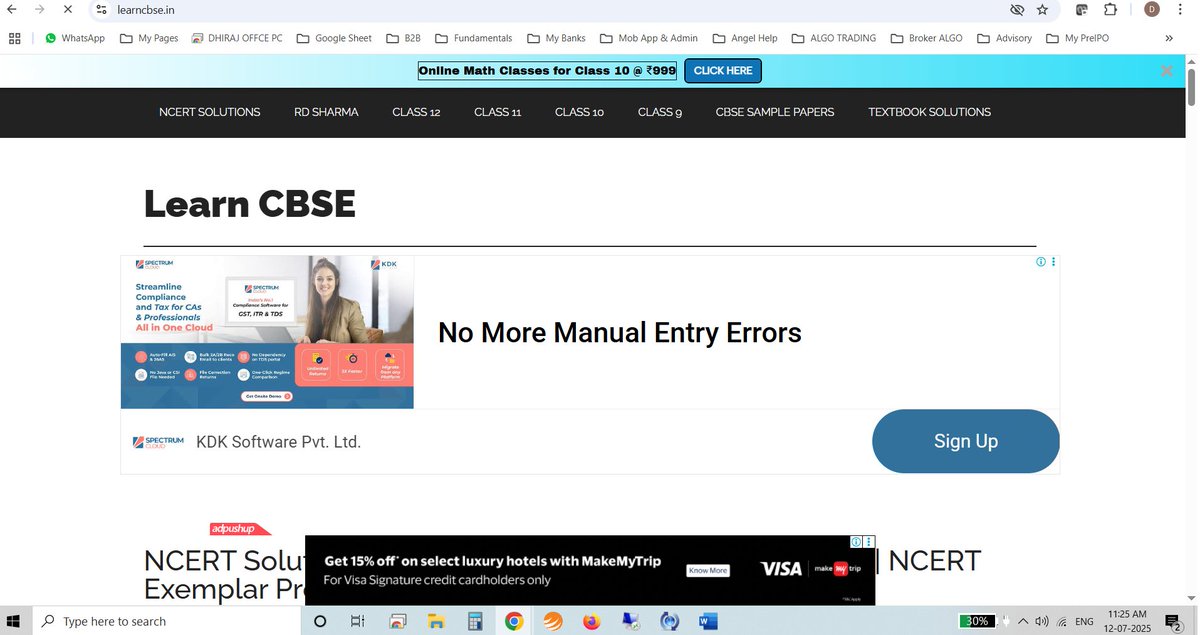Open the Advisory bookmark folder
This screenshot has width=1200, height=635.
[x=1004, y=38]
